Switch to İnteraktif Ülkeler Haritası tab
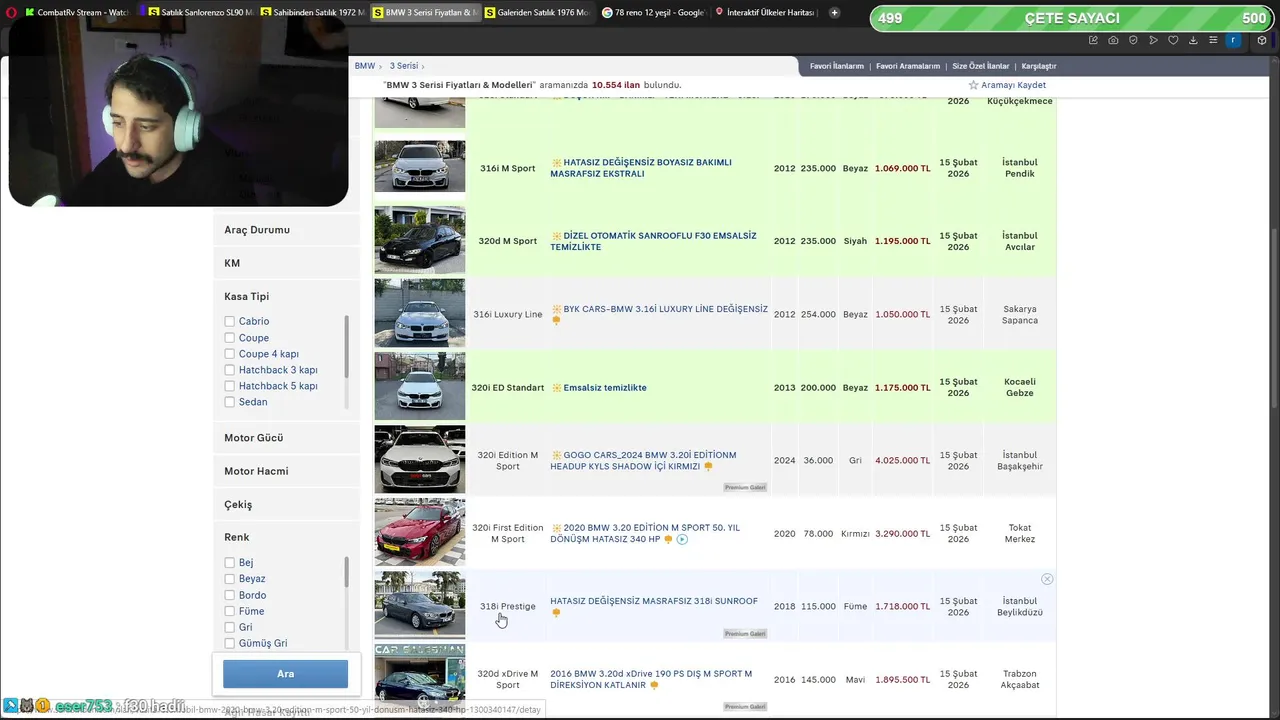Image resolution: width=1280 pixels, height=720 pixels. (x=765, y=12)
